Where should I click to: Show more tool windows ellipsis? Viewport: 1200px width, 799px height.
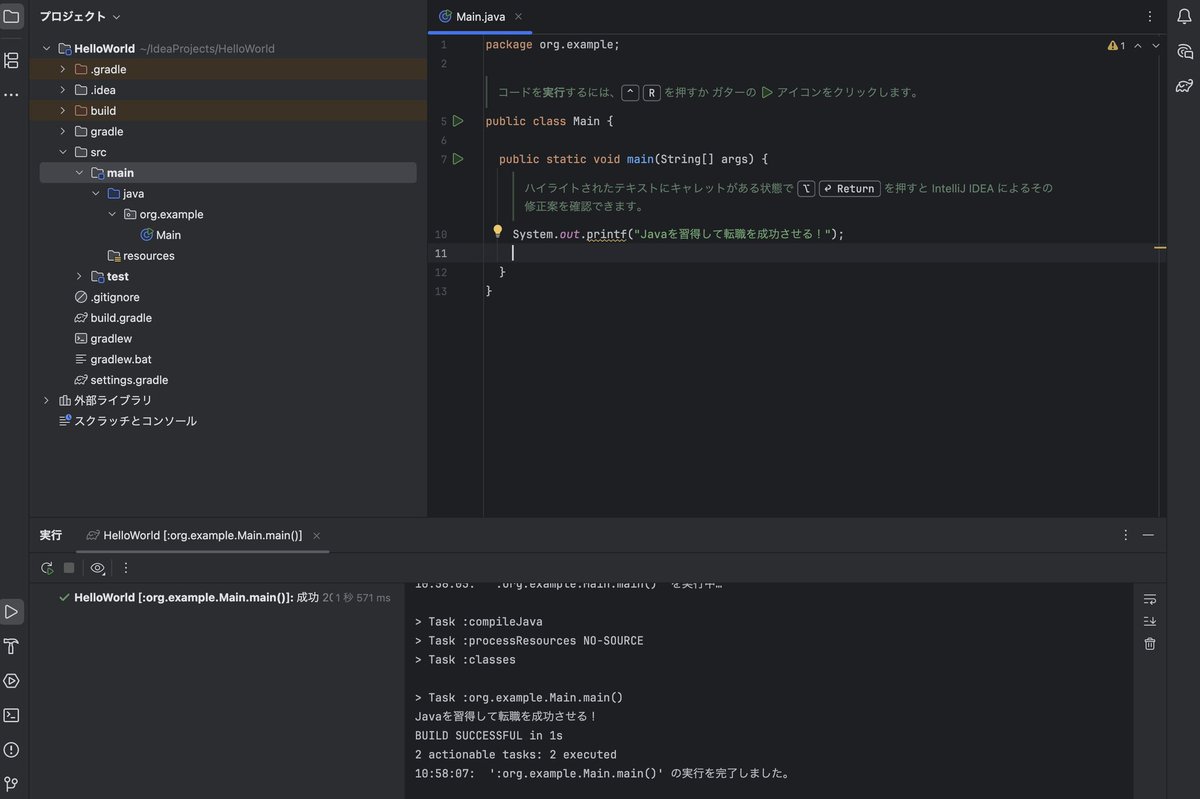[x=12, y=94]
